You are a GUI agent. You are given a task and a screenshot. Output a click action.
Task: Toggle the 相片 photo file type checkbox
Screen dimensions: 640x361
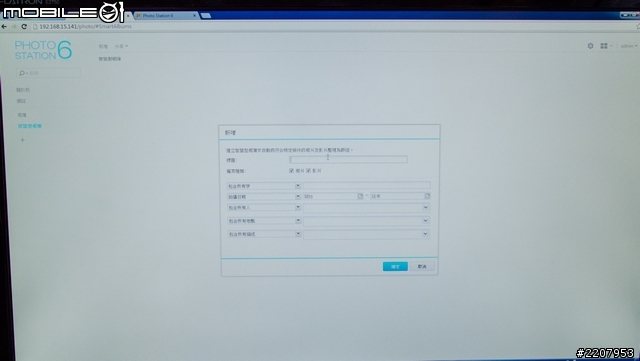click(x=291, y=171)
